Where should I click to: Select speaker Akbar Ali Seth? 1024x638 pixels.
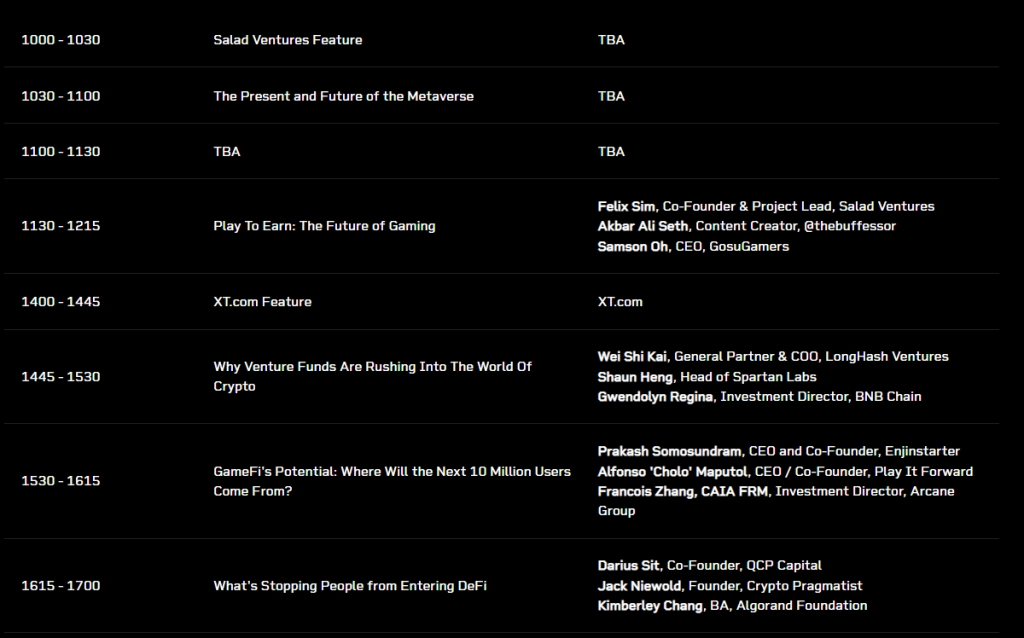pos(643,226)
